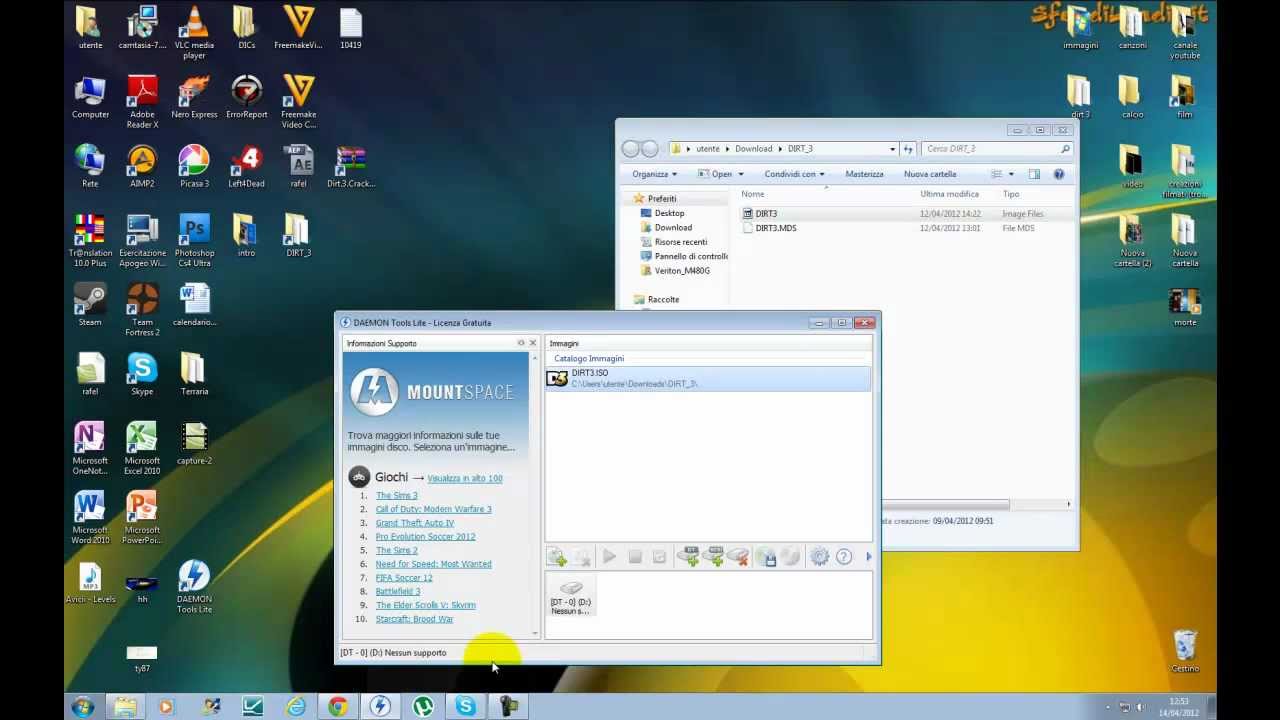Screen dimensions: 1280x720
Task: Click the refresh button beside address bar
Action: click(908, 149)
